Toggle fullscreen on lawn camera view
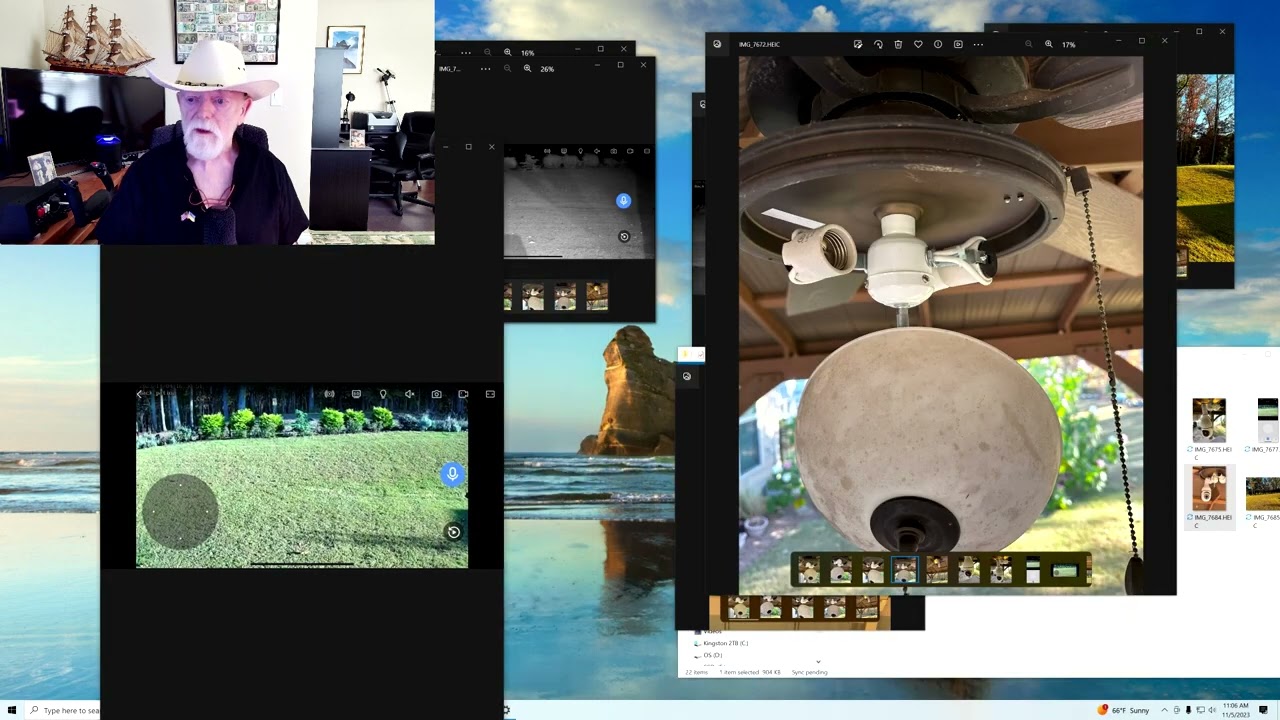This screenshot has width=1280, height=720. (490, 394)
